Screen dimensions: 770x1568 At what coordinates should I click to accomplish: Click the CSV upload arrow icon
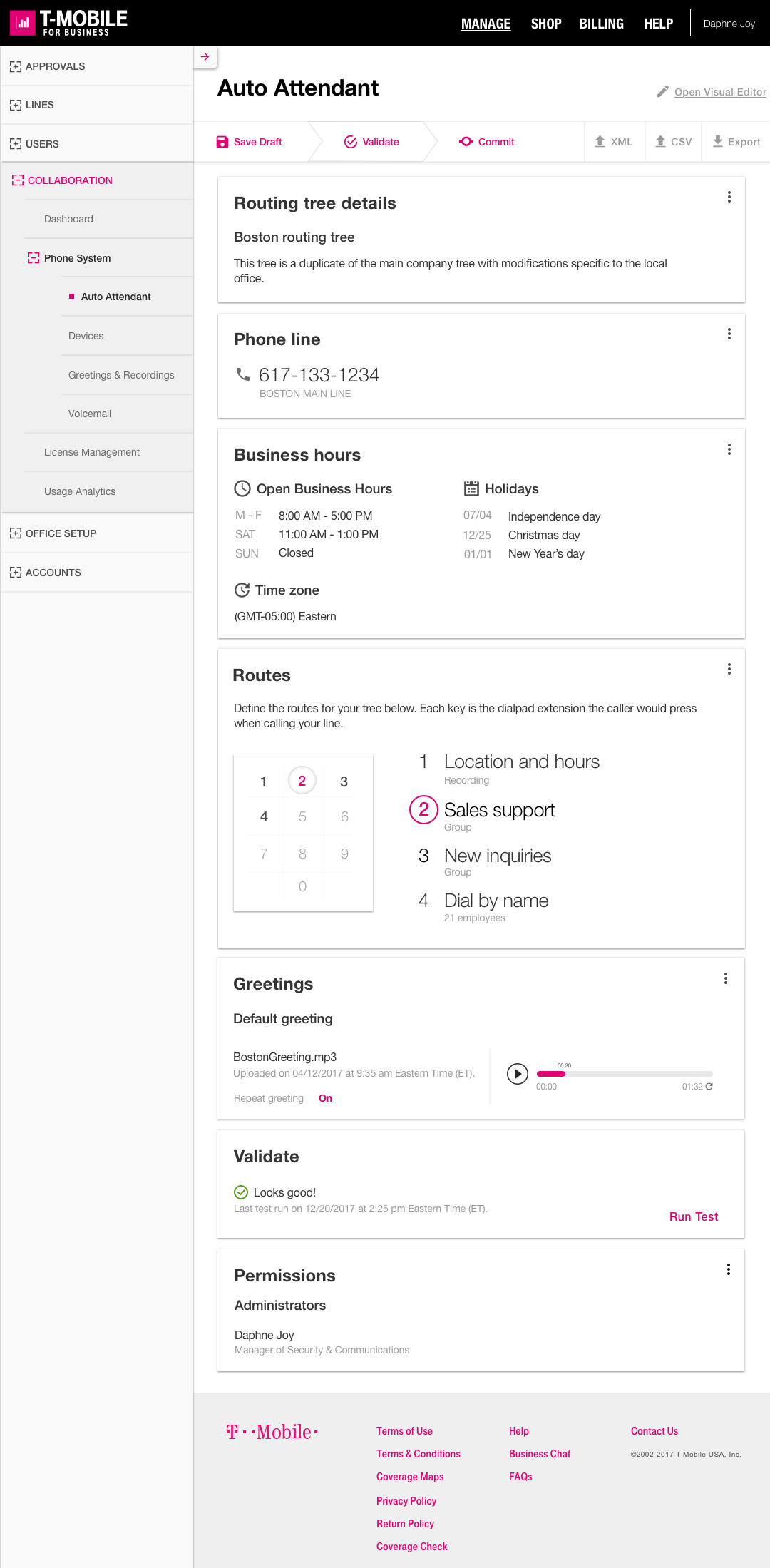(x=661, y=141)
